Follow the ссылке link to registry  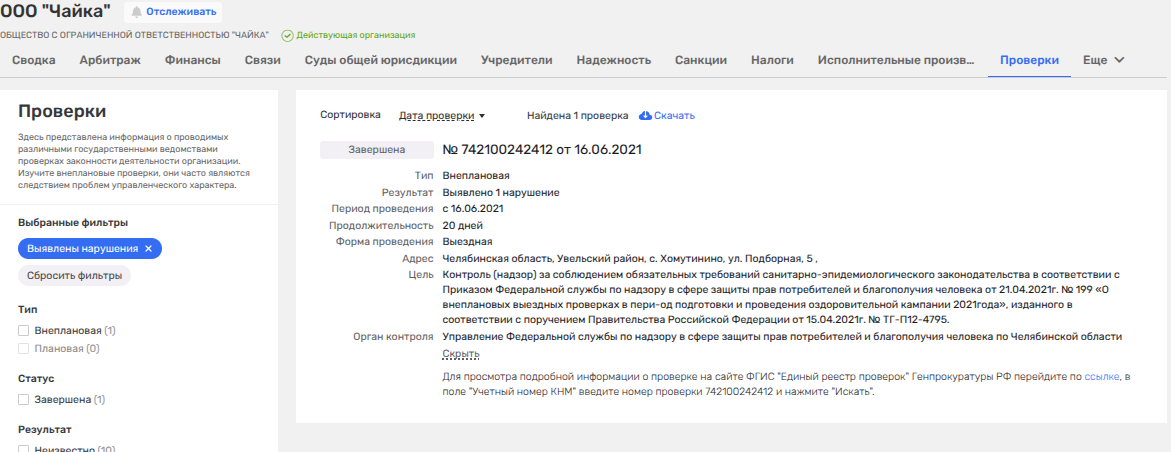[1101, 377]
